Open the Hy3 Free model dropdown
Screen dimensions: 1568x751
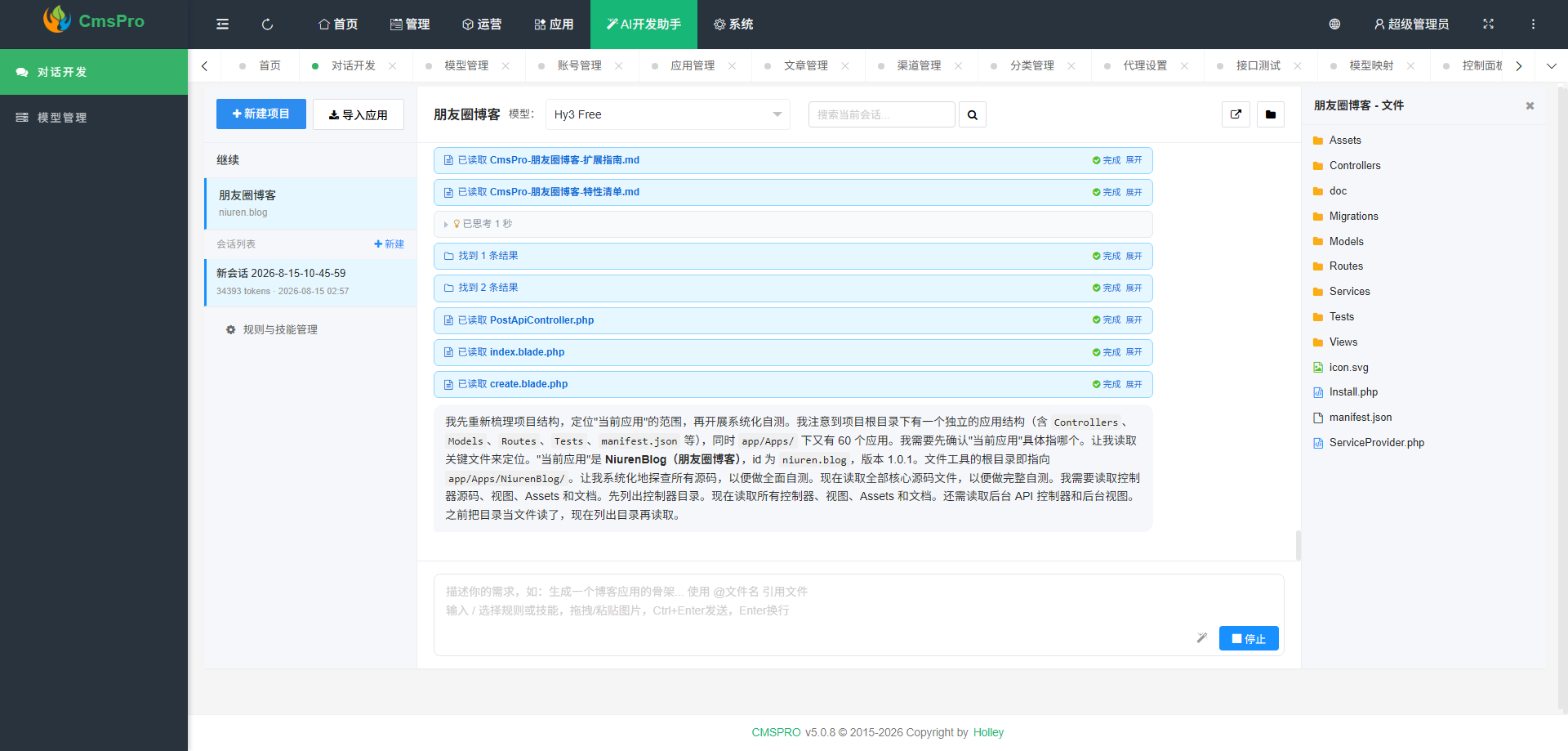668,114
